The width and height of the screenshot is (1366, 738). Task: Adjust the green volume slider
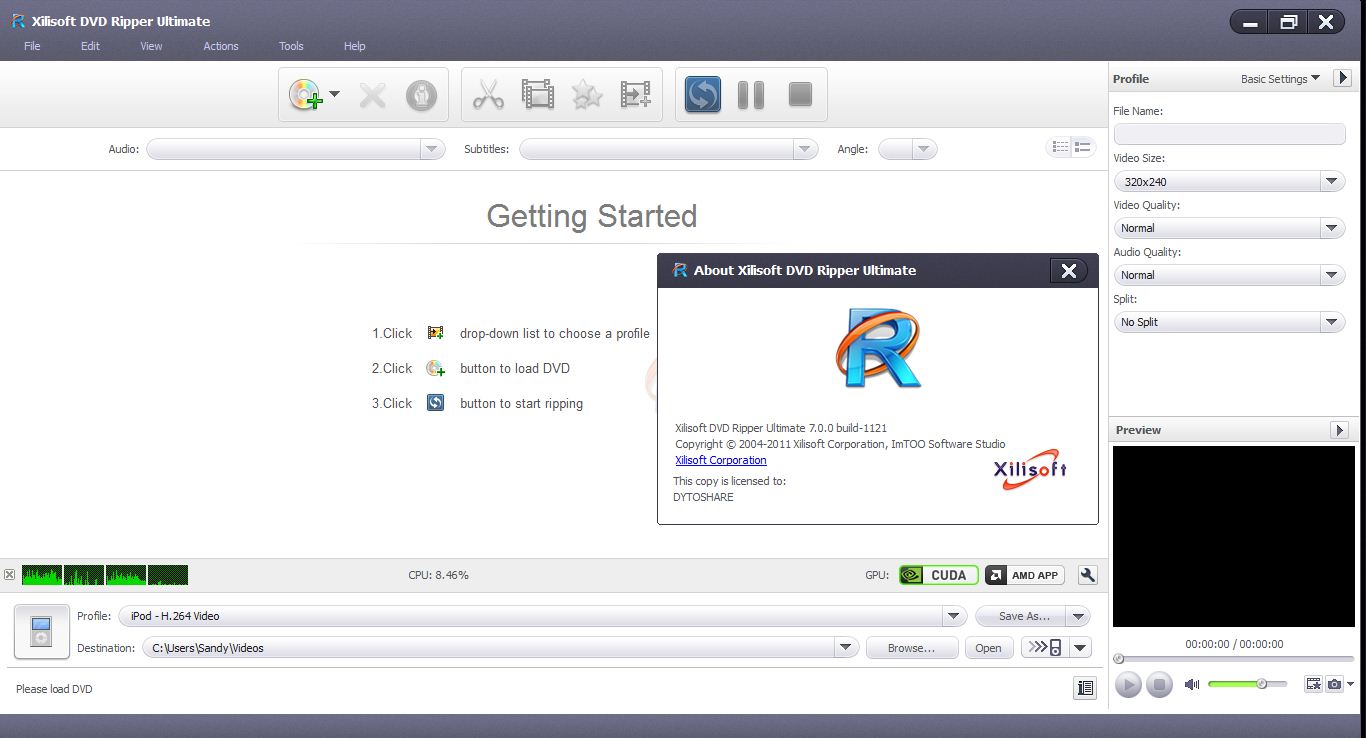pyautogui.click(x=1247, y=684)
